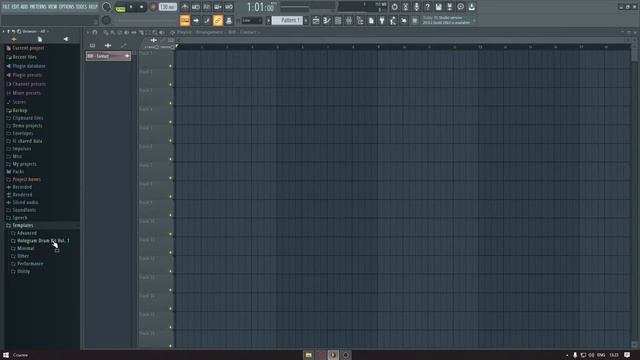Open the tempo tapper icon
The image size is (640, 360).
coord(393,20)
